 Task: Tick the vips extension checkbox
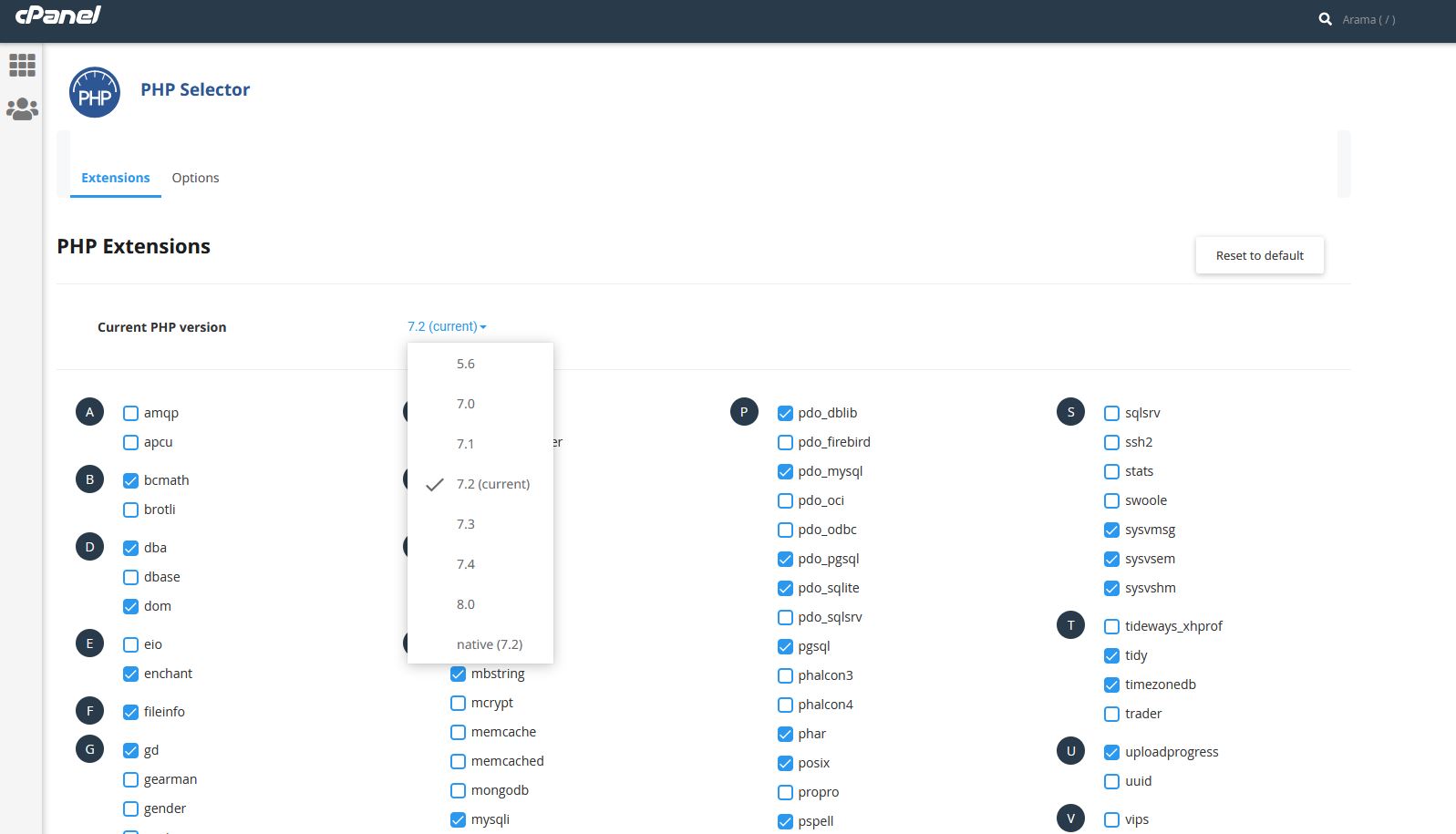point(1111,819)
